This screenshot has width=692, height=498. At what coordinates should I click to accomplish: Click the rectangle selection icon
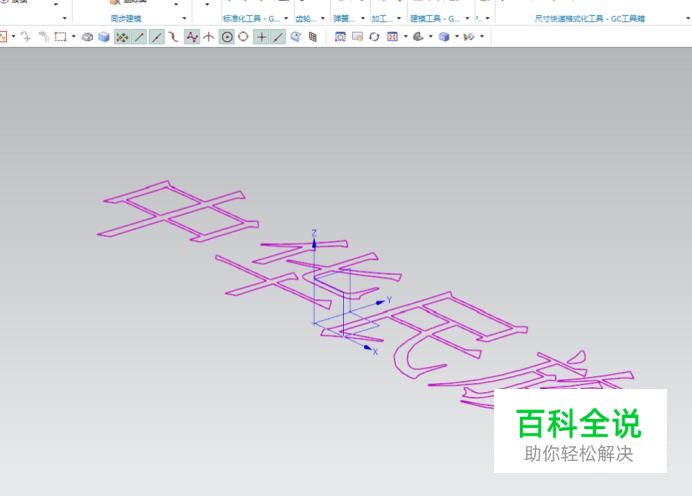point(60,37)
